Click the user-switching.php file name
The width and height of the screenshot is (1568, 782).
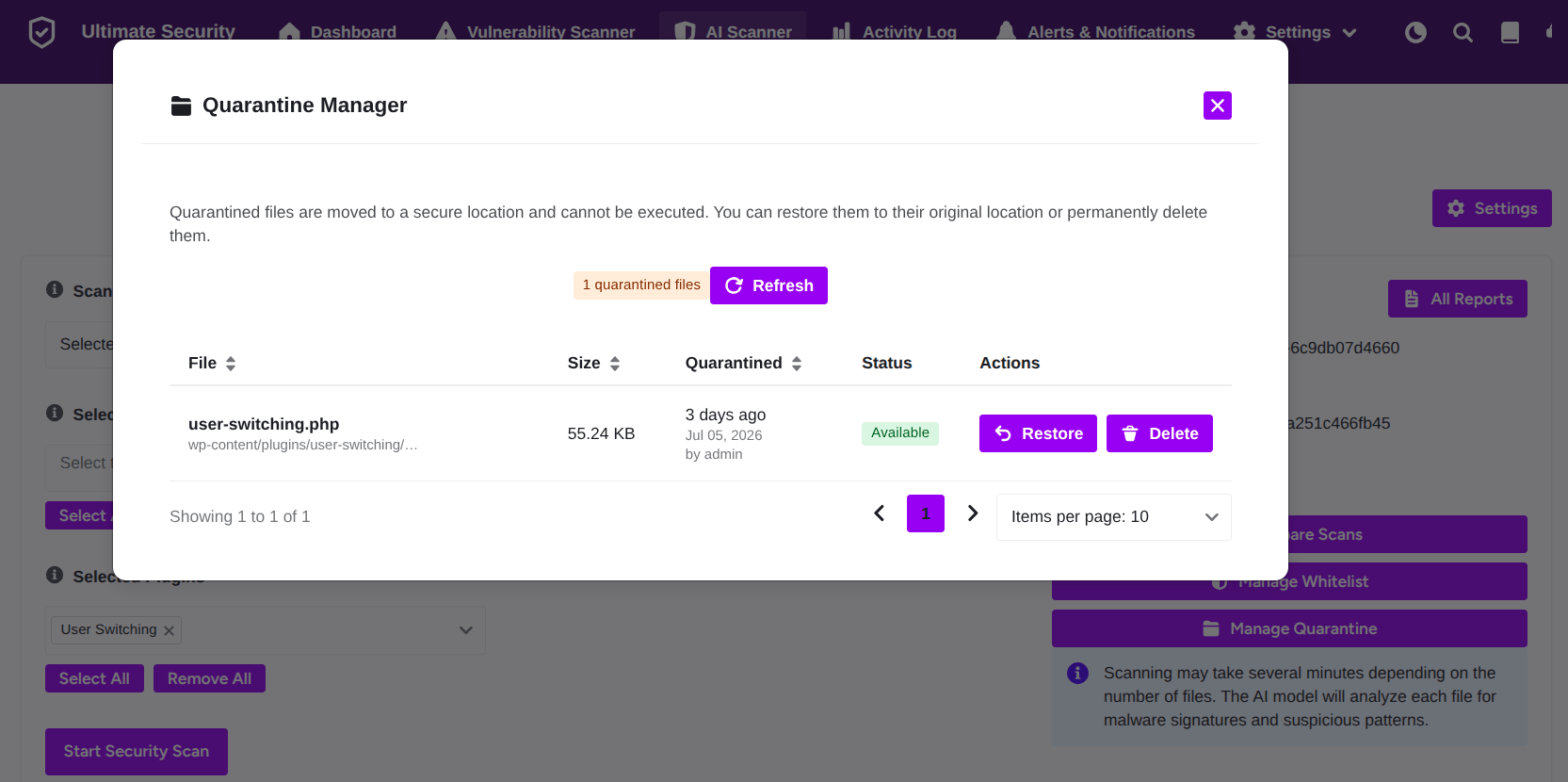coord(264,424)
